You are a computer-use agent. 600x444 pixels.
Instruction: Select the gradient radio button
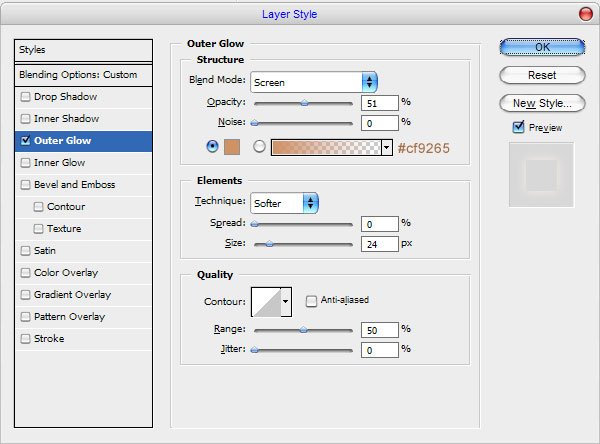point(260,147)
